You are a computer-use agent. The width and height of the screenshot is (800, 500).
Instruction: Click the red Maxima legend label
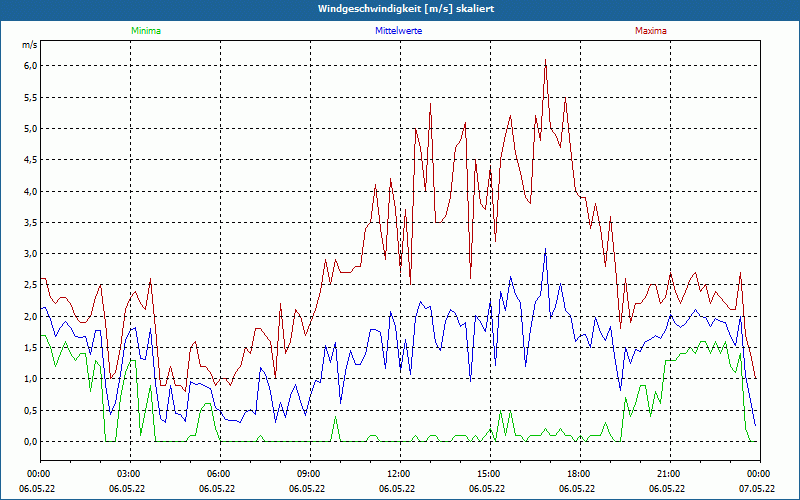(651, 31)
